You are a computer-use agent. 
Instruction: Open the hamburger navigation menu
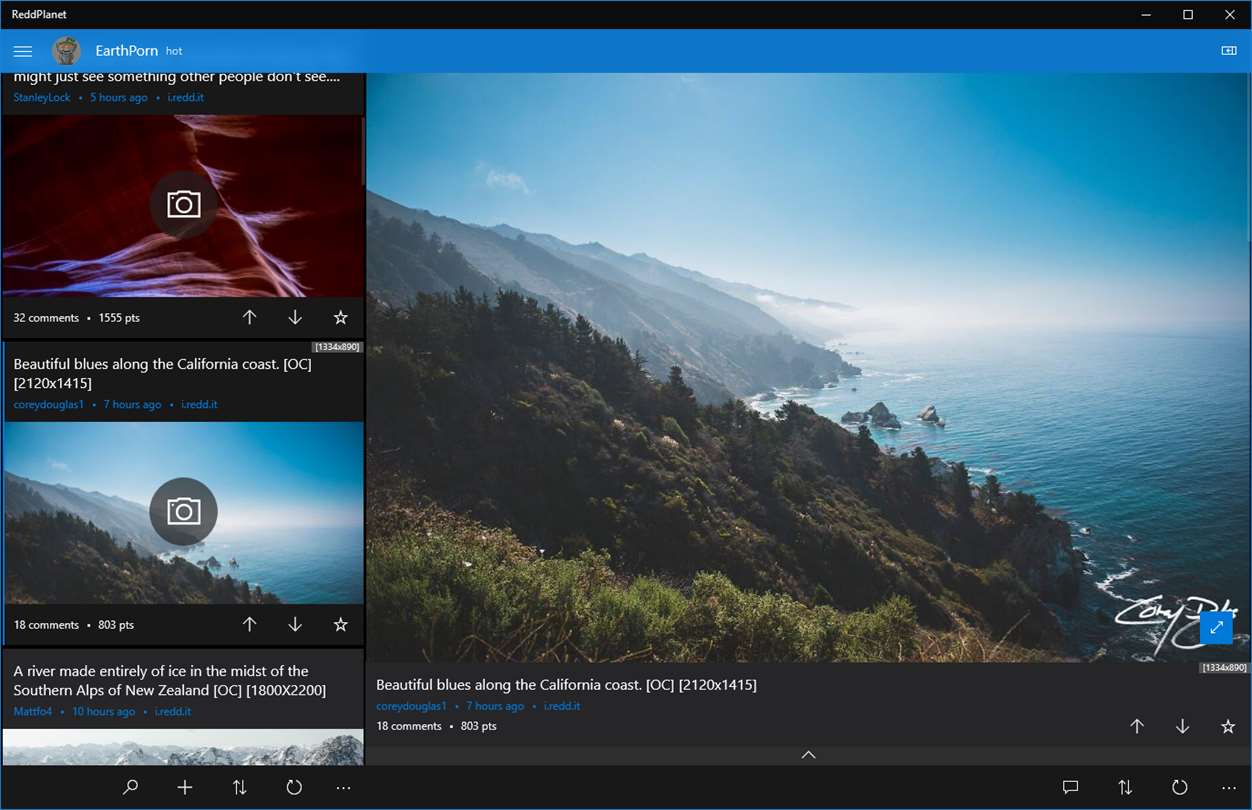[x=23, y=51]
